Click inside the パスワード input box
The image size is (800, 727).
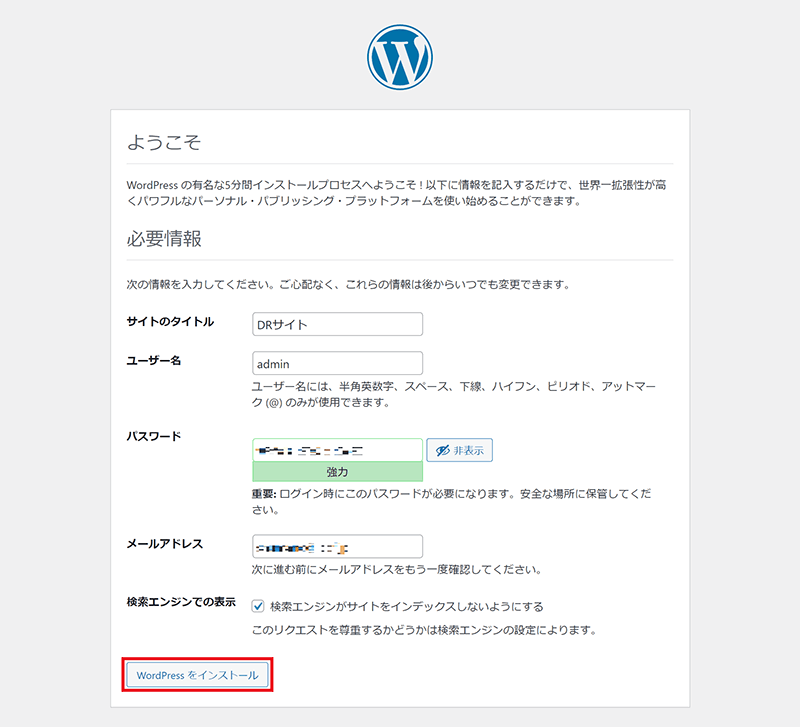click(337, 450)
